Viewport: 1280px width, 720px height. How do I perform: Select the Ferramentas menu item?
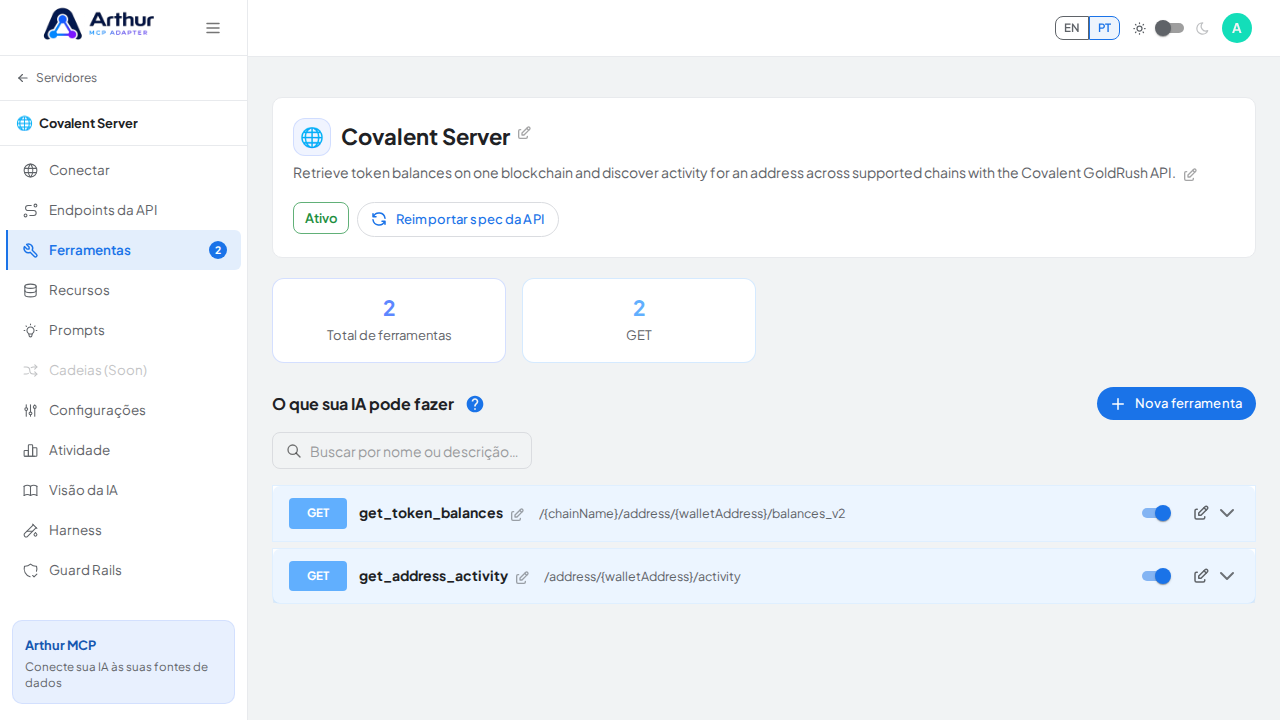pos(123,250)
